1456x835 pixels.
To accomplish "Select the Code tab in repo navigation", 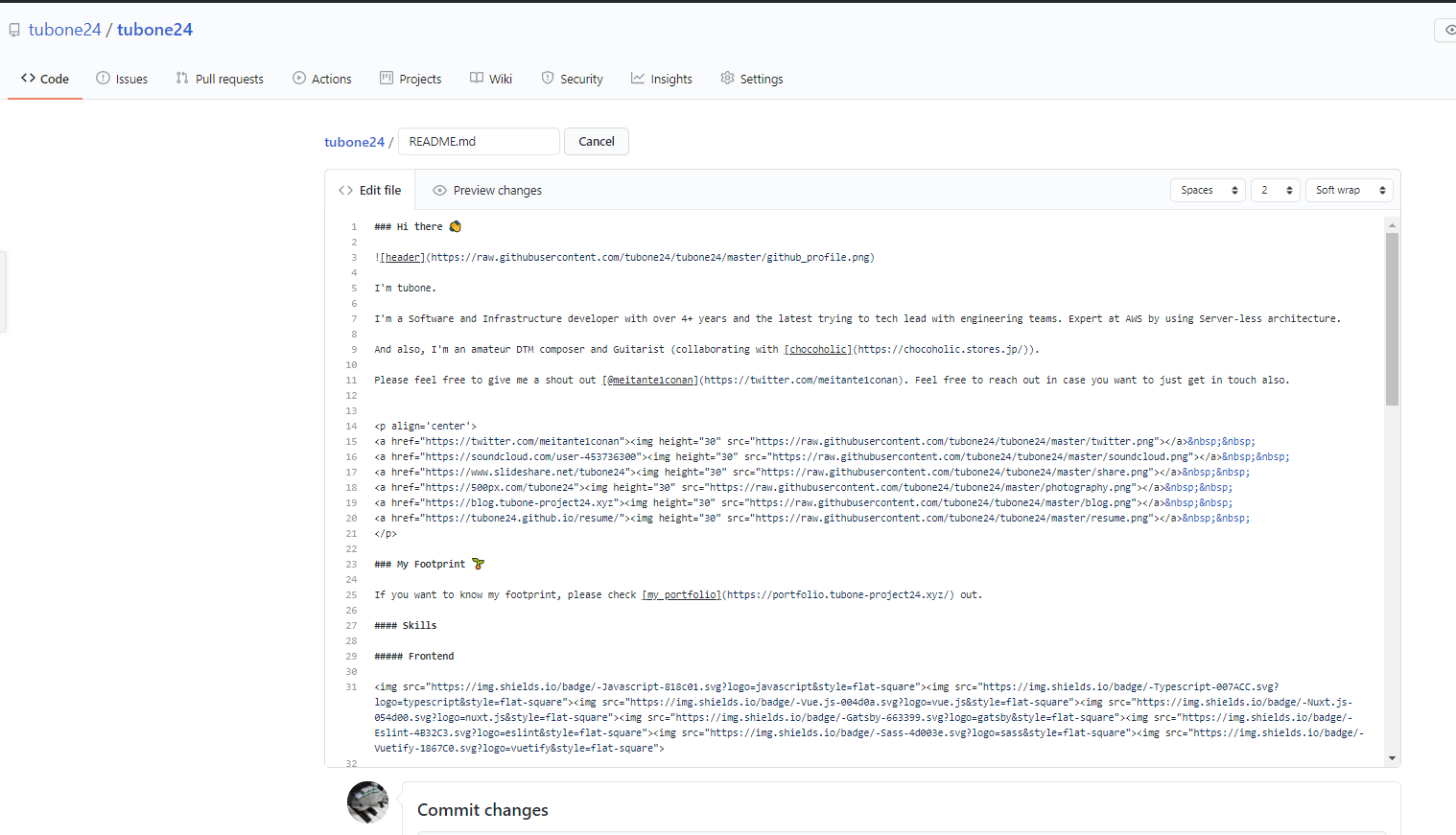I will 44,79.
